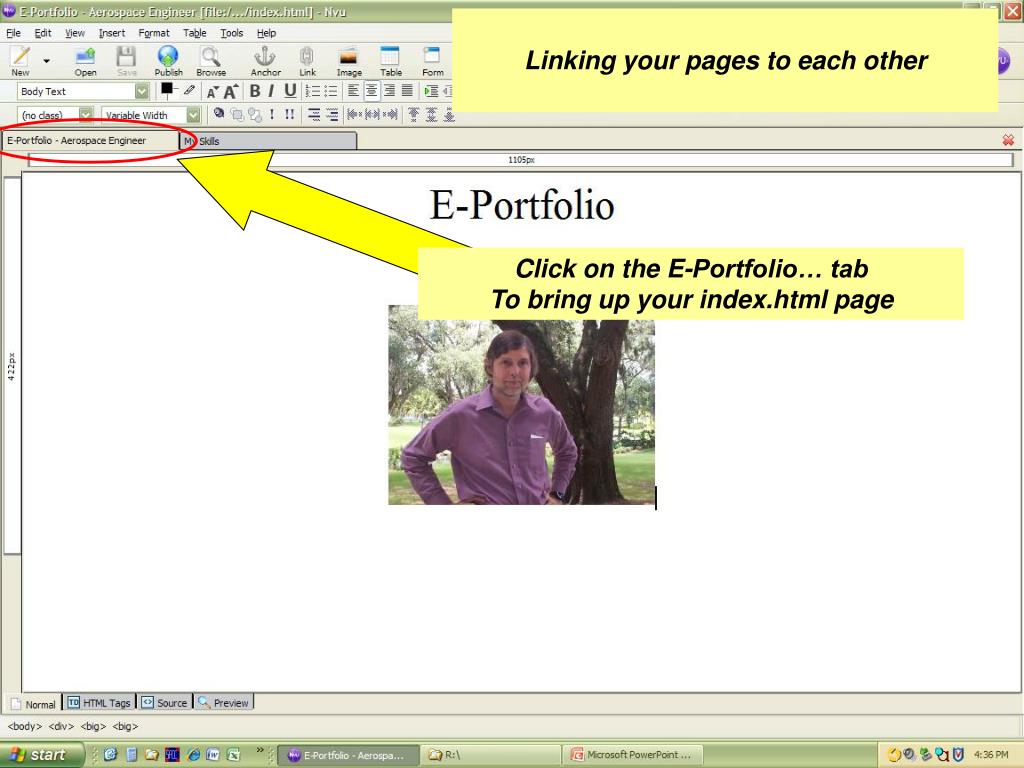Insert a hyperlink with the Link icon
Screen dimensions: 1024x768
click(x=308, y=61)
